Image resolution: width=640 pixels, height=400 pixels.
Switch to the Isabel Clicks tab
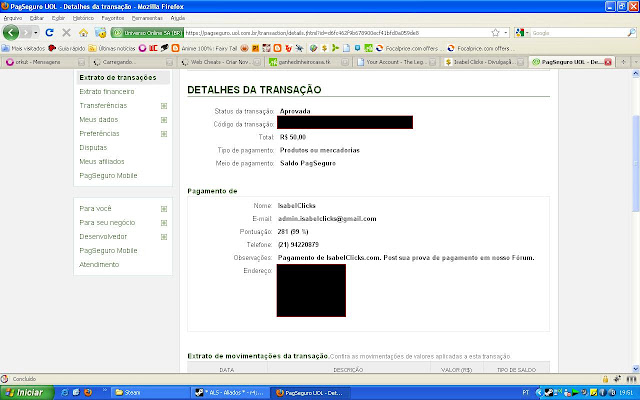coord(484,62)
